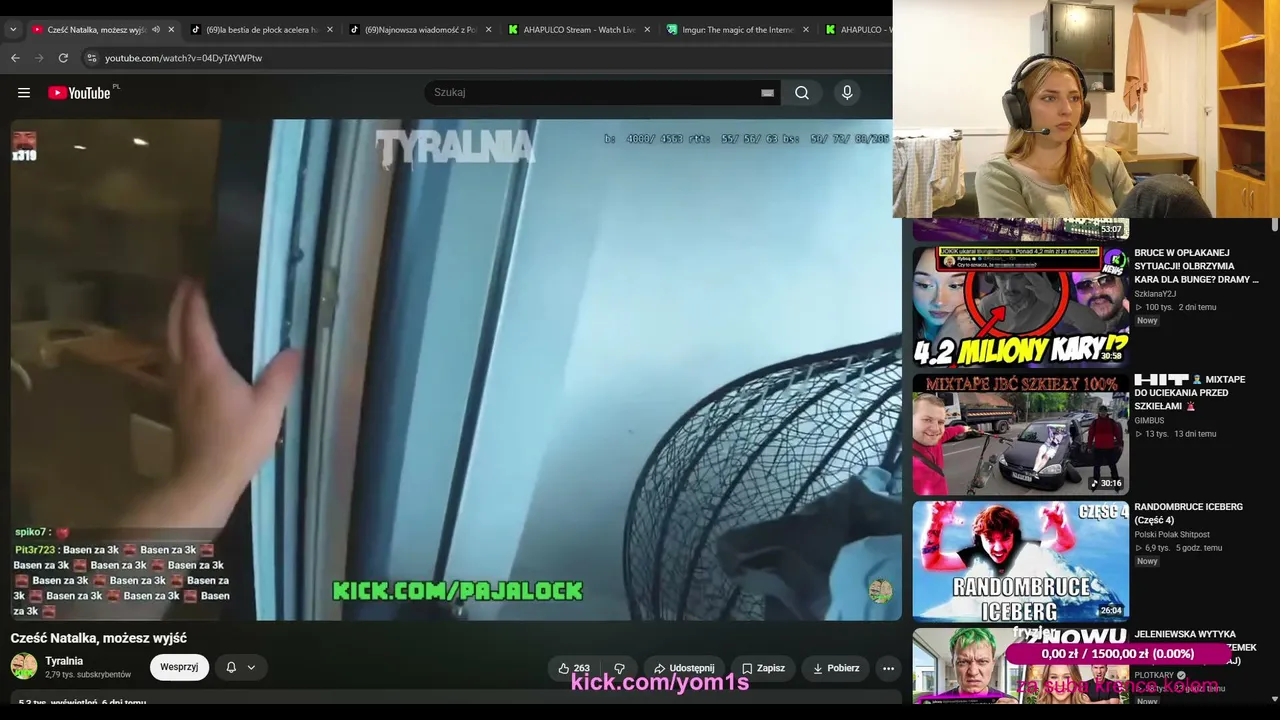
Task: Save video with the 'Zapisz' button
Action: (x=763, y=668)
